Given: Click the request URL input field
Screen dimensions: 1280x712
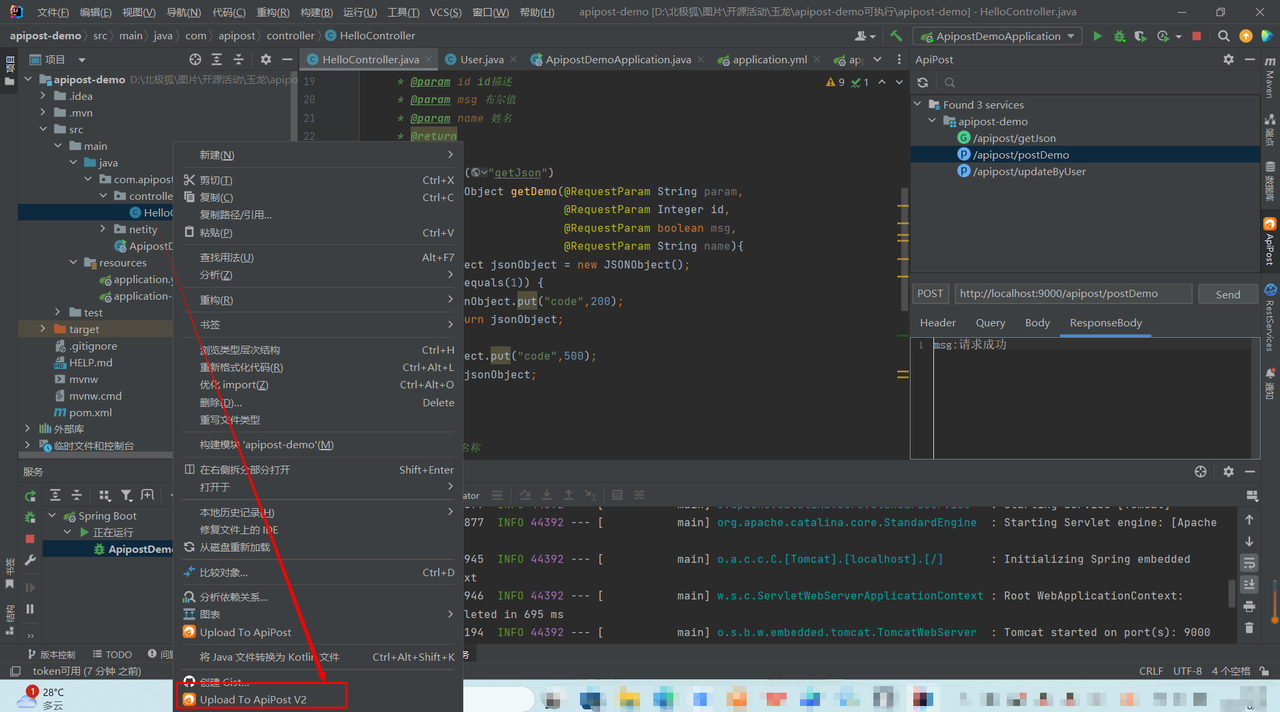Looking at the screenshot, I should tap(1073, 294).
